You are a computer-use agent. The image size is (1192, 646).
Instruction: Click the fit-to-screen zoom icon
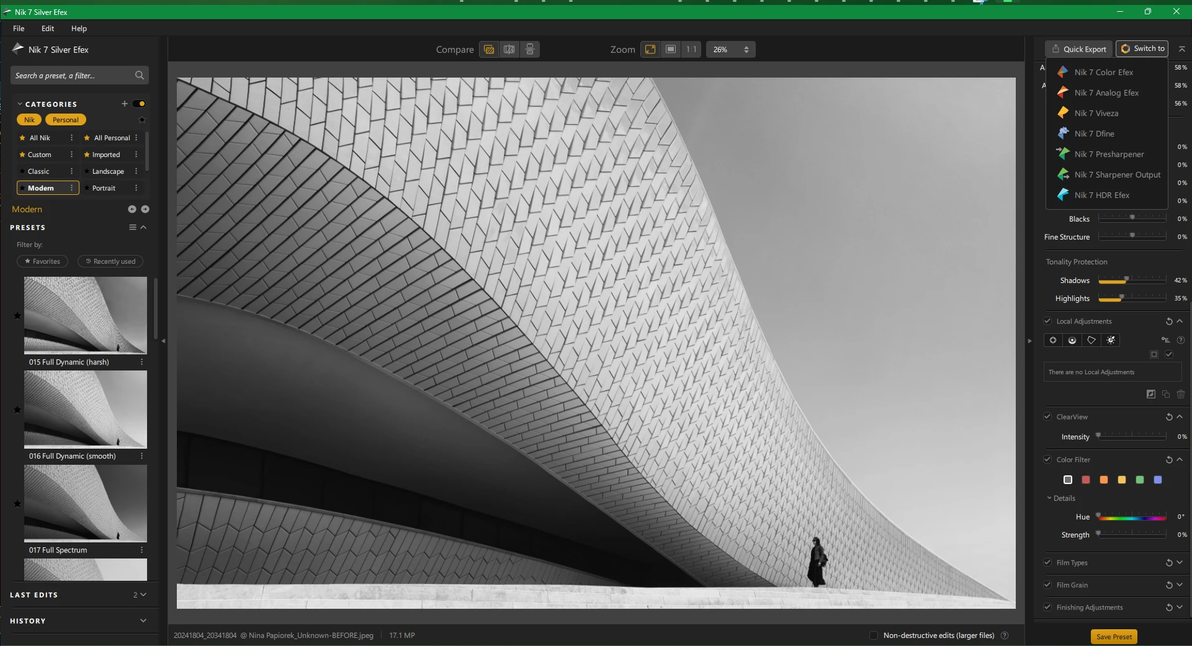coord(650,49)
